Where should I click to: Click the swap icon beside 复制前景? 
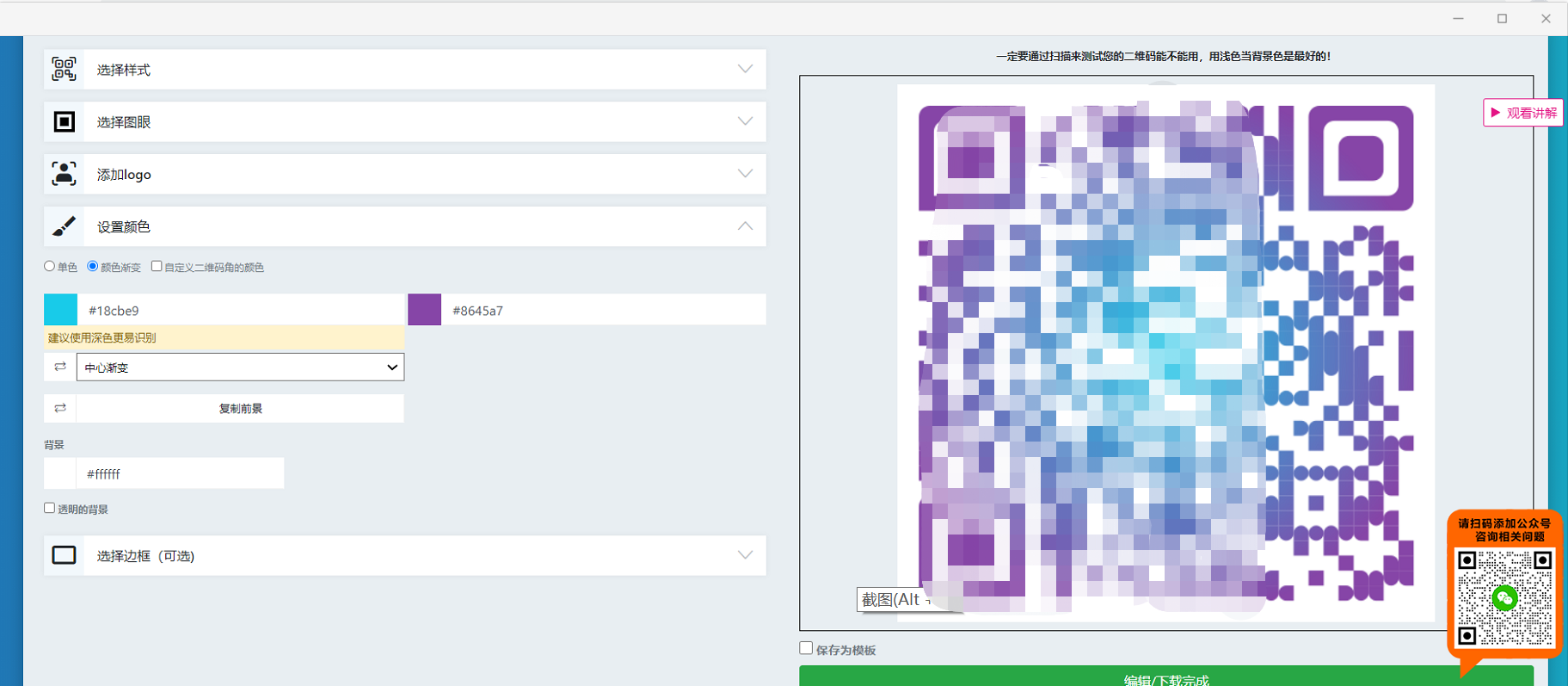click(60, 408)
